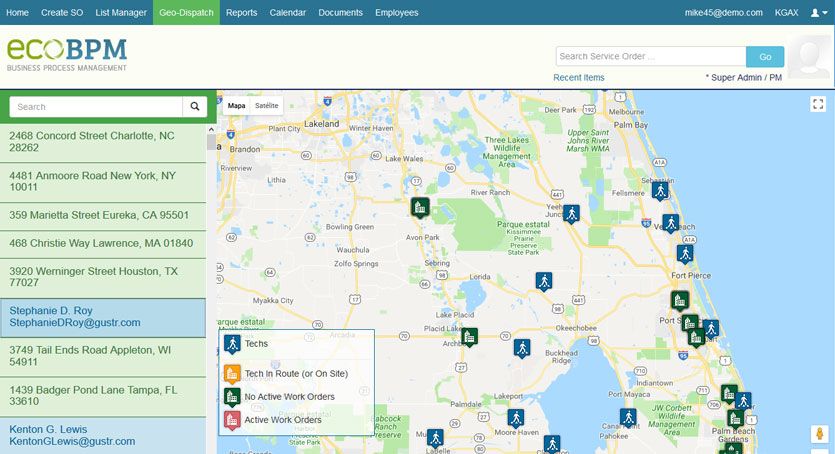835x454 pixels.
Task: Toggle fullscreen map view
Action: point(818,104)
